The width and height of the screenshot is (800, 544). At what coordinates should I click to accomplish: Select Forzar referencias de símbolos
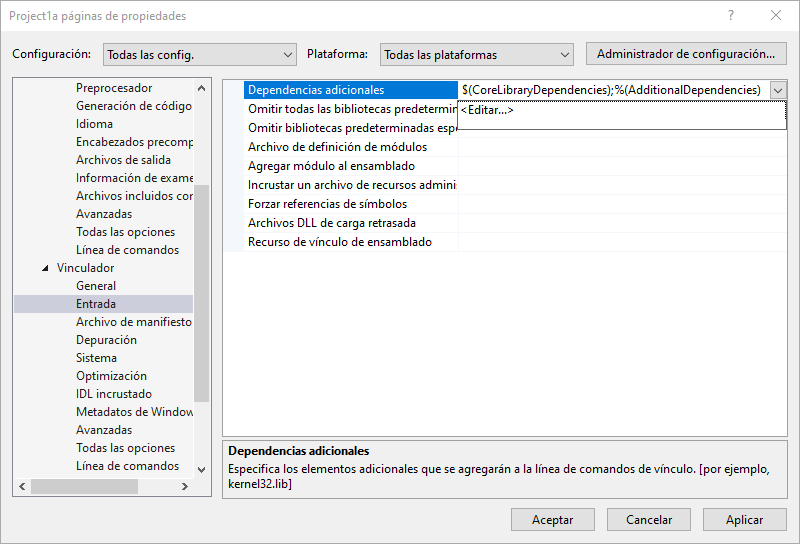tap(515, 204)
